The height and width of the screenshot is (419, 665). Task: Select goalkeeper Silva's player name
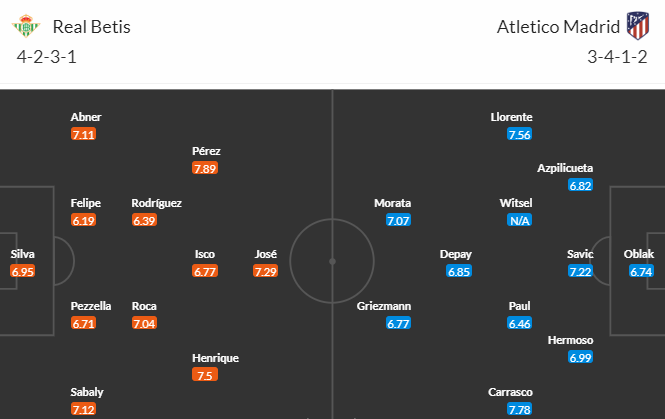pyautogui.click(x=22, y=254)
